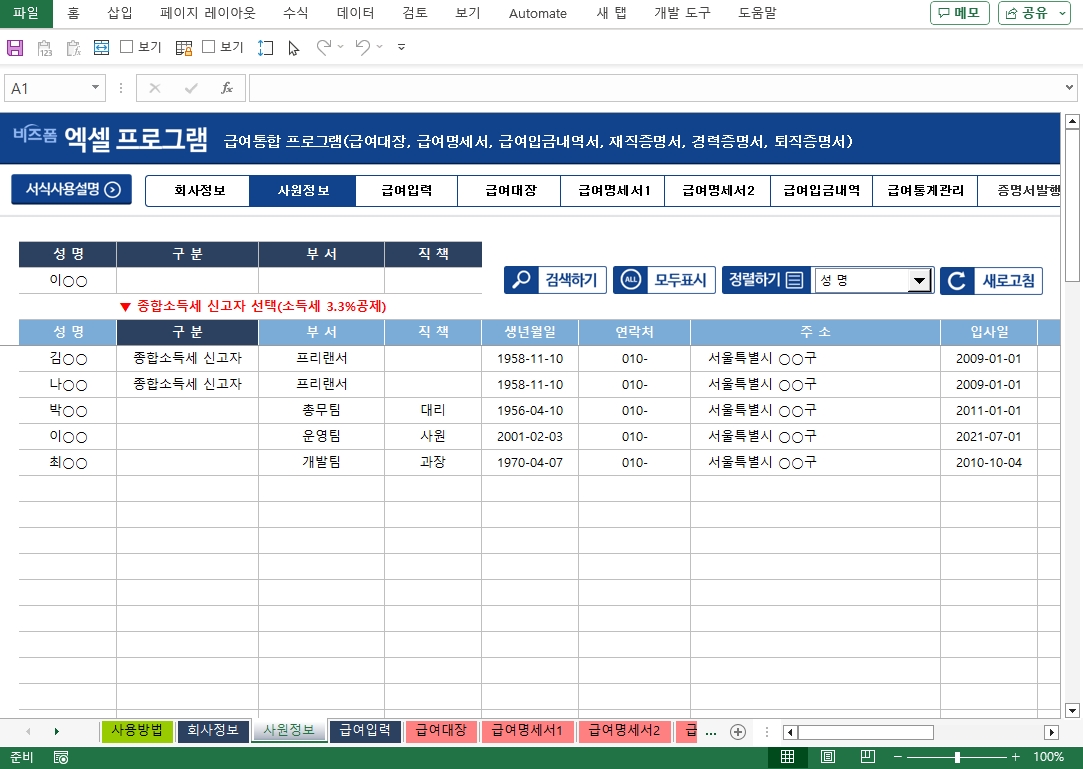
Task: Expand the Name Box dropdown arrow
Action: [x=96, y=88]
